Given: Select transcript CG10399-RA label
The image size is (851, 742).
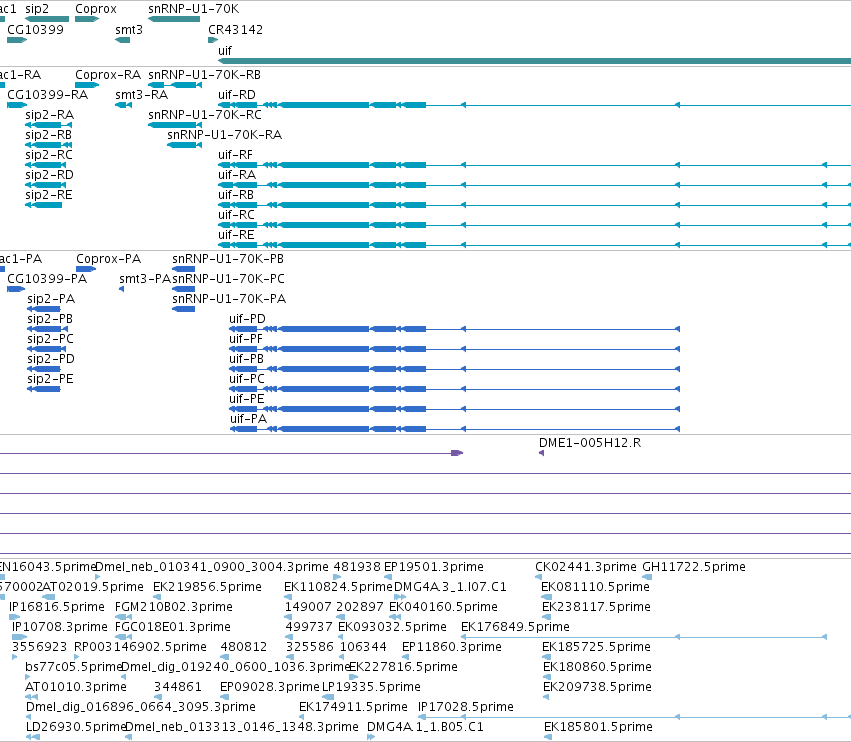Looking at the screenshot, I should [x=48, y=95].
